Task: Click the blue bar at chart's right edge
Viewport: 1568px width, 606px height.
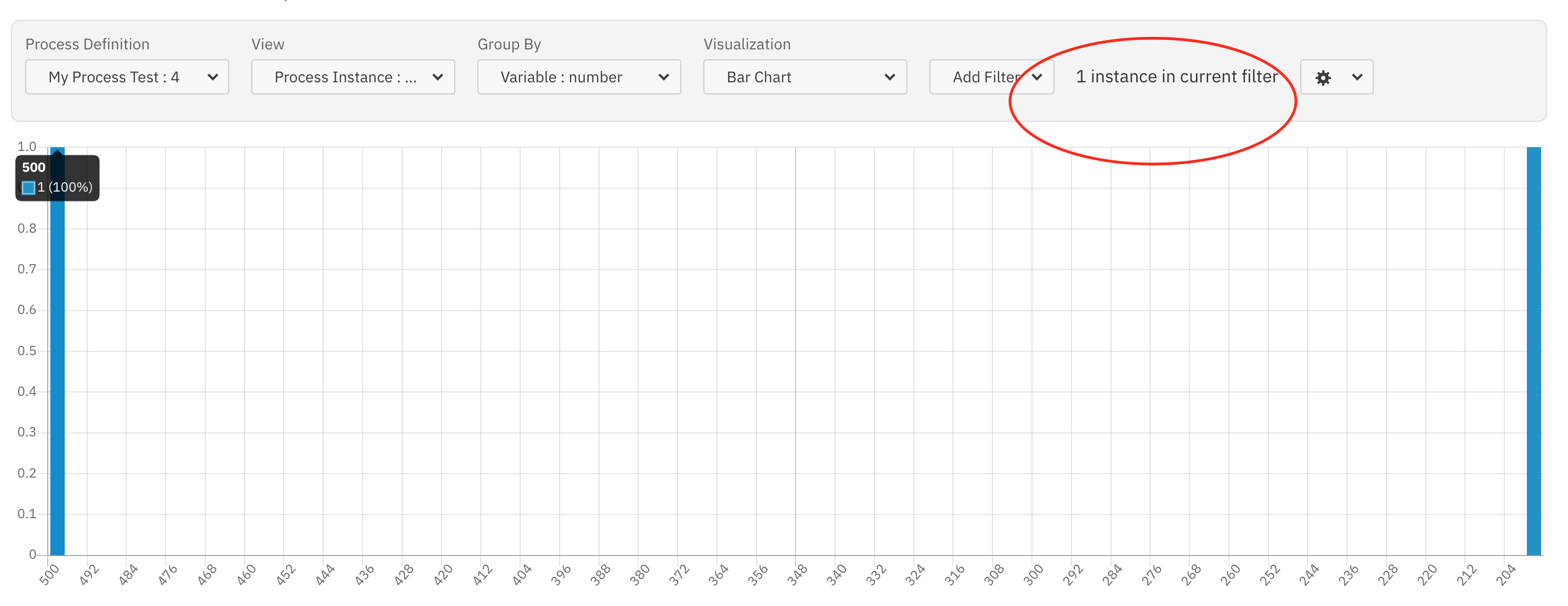Action: coord(1533,353)
